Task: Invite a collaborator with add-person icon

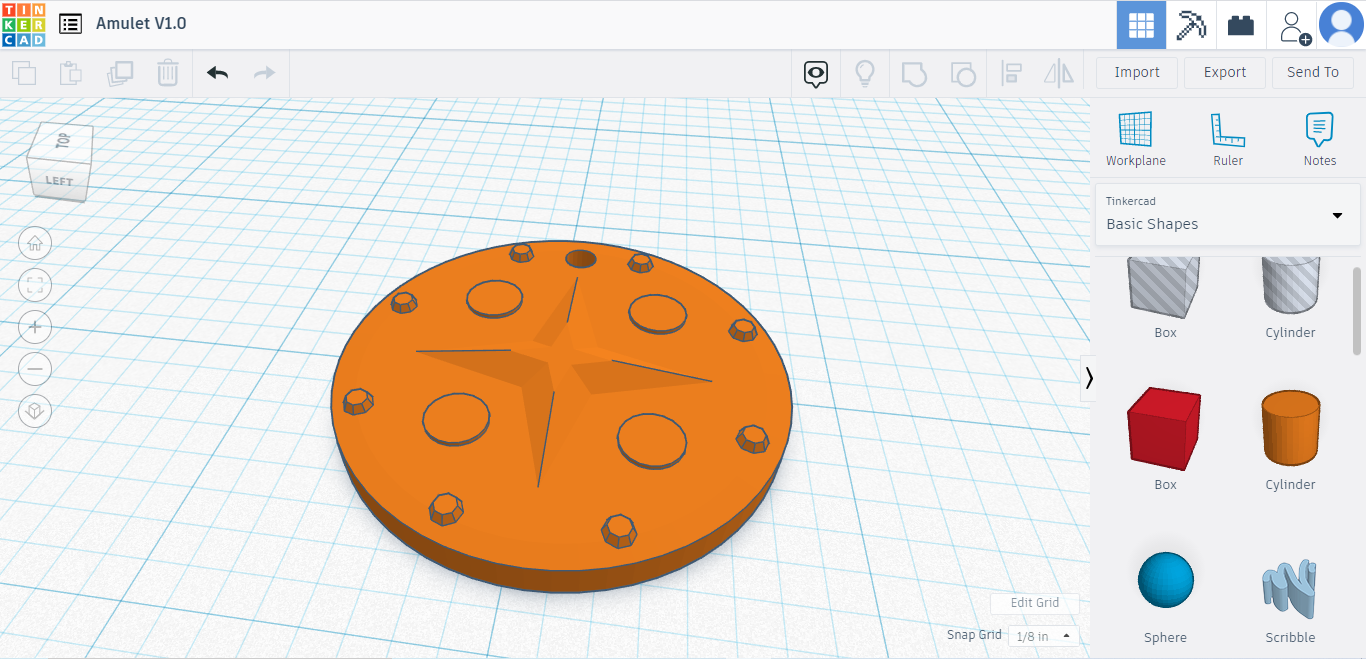Action: coord(1294,26)
